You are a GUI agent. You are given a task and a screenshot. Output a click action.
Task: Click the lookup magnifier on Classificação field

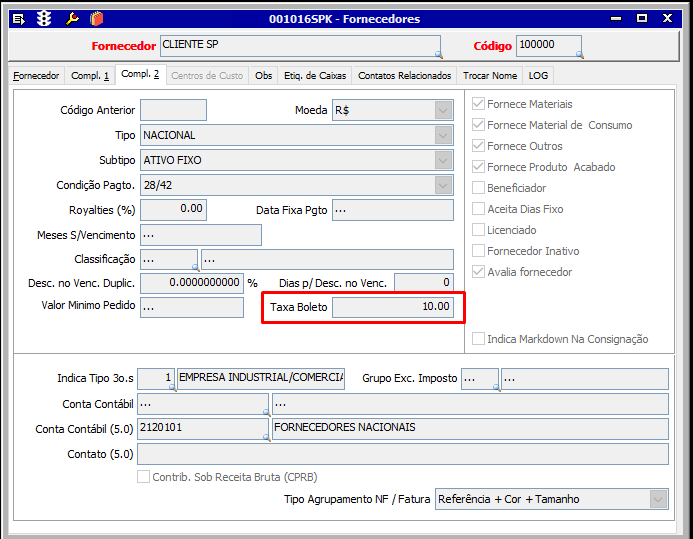click(x=196, y=267)
